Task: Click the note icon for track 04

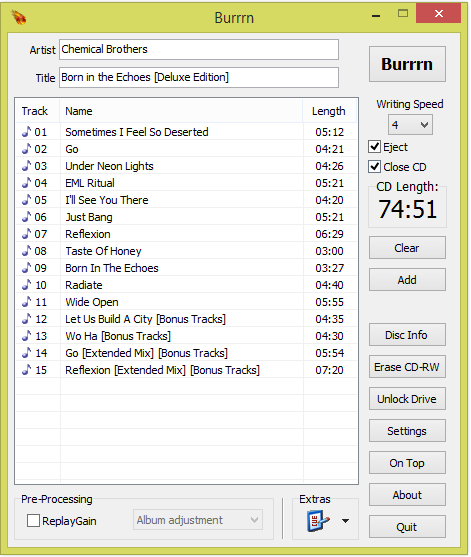Action: point(26,183)
